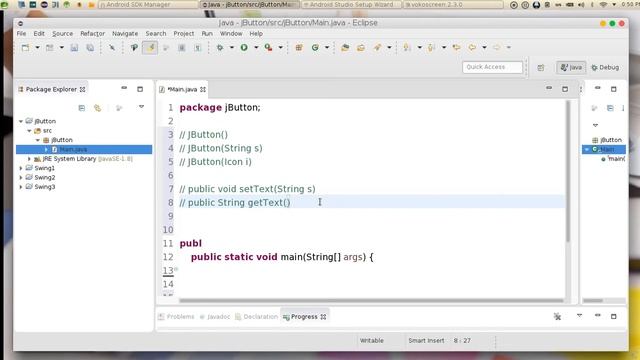Click the Save toolbar icon
Viewport: 640px width, 360px height.
click(74, 48)
